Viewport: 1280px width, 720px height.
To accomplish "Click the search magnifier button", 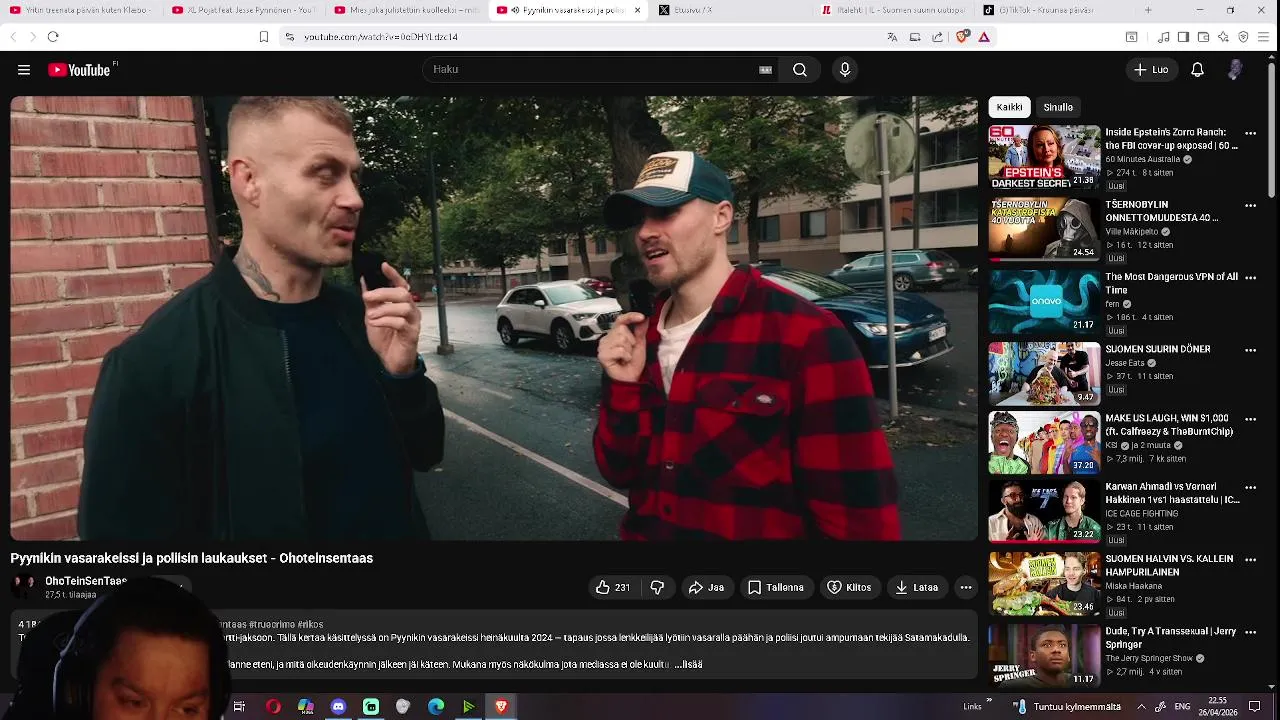I will click(800, 70).
